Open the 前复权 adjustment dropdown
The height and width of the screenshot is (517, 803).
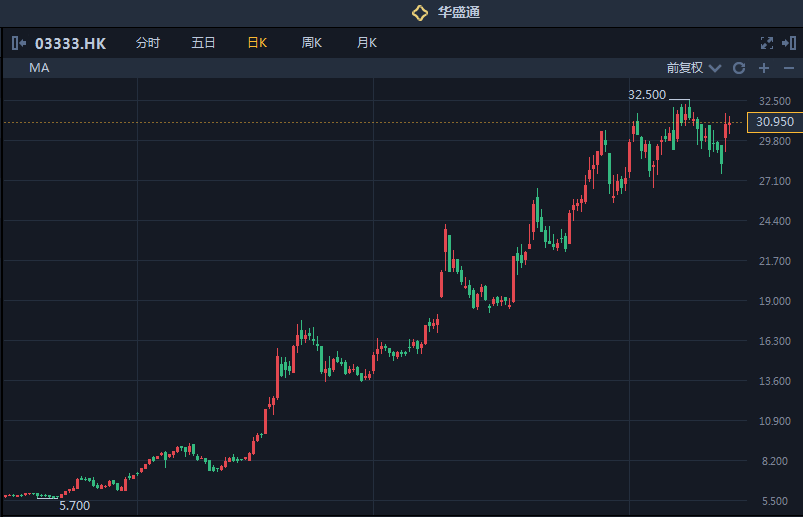685,68
